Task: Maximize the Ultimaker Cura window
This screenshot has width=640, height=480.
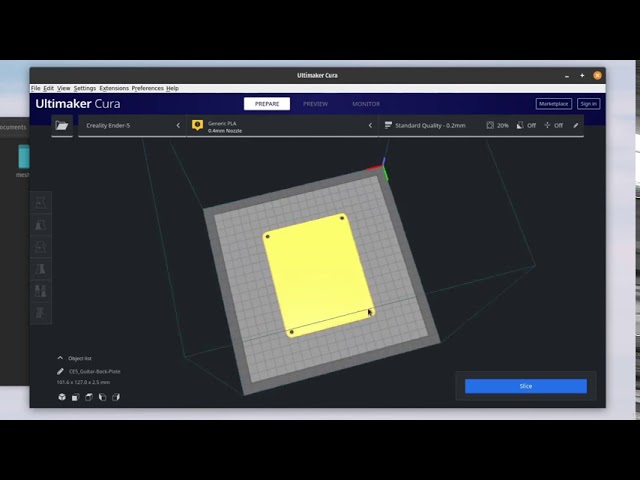Action: [x=582, y=76]
